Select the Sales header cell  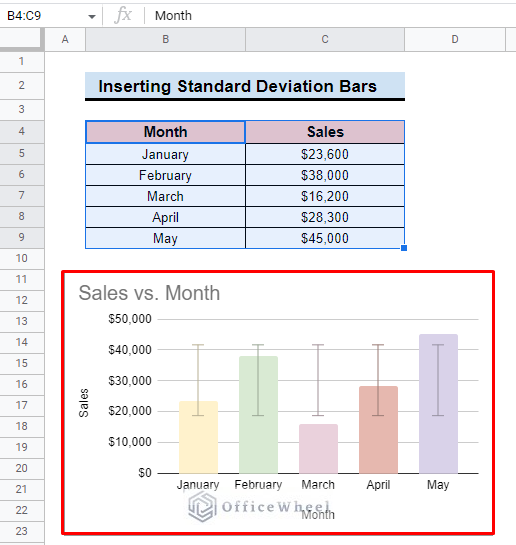(325, 132)
